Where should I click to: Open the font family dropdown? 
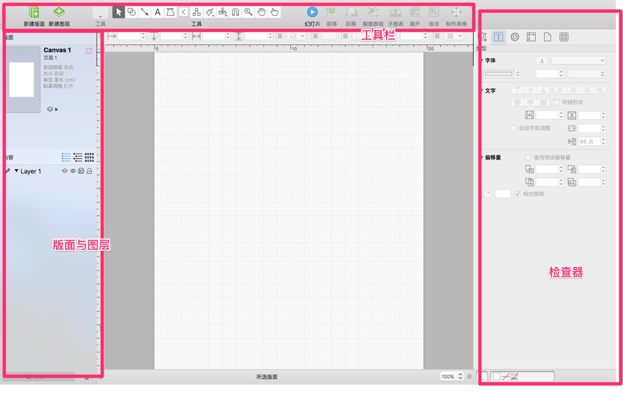pyautogui.click(x=578, y=60)
